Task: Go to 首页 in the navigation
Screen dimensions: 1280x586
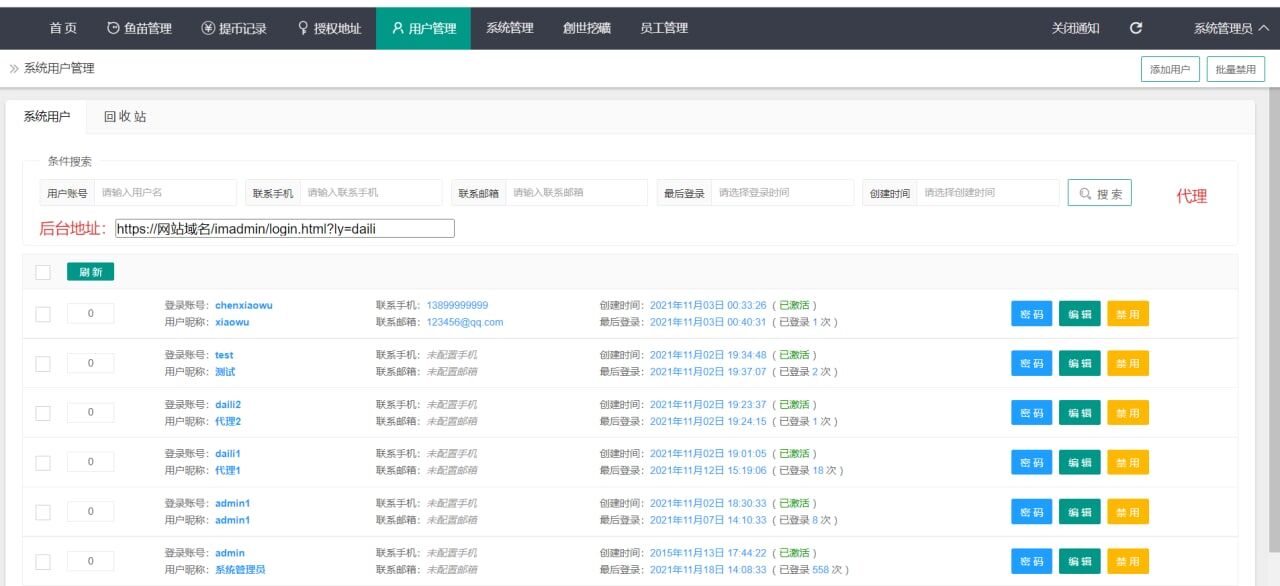Action: [x=63, y=28]
